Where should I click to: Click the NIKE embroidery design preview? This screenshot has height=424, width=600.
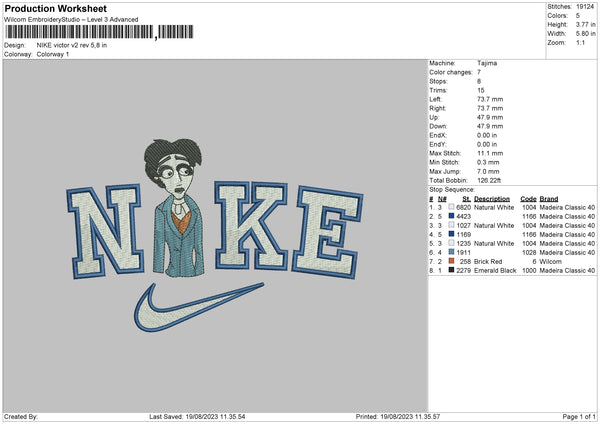pyautogui.click(x=215, y=234)
